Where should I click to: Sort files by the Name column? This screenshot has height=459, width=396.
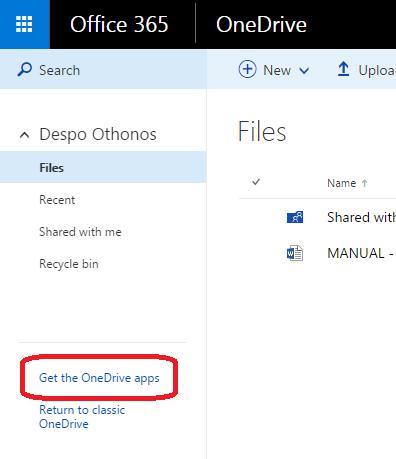[x=342, y=183]
